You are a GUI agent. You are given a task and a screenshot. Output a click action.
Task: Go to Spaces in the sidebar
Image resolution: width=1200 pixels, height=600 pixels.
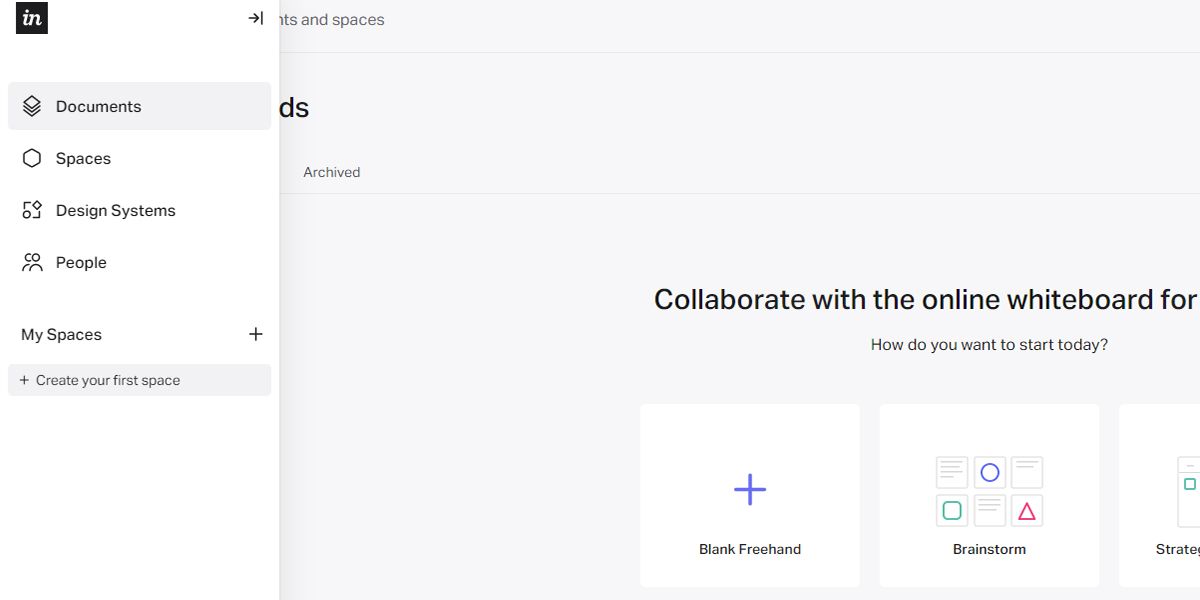point(83,158)
